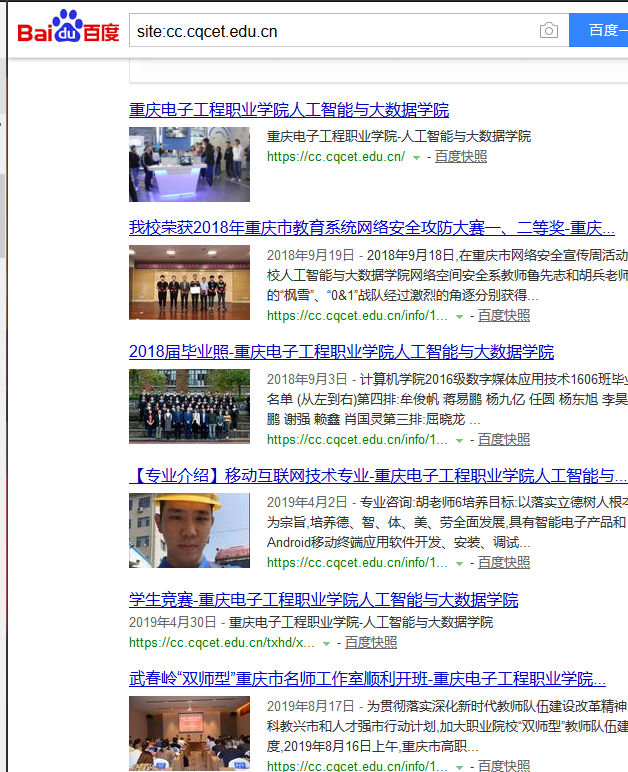628x772 pixels.
Task: Open result 【专业介绍】移动互联网技术专业
Action: pos(377,476)
